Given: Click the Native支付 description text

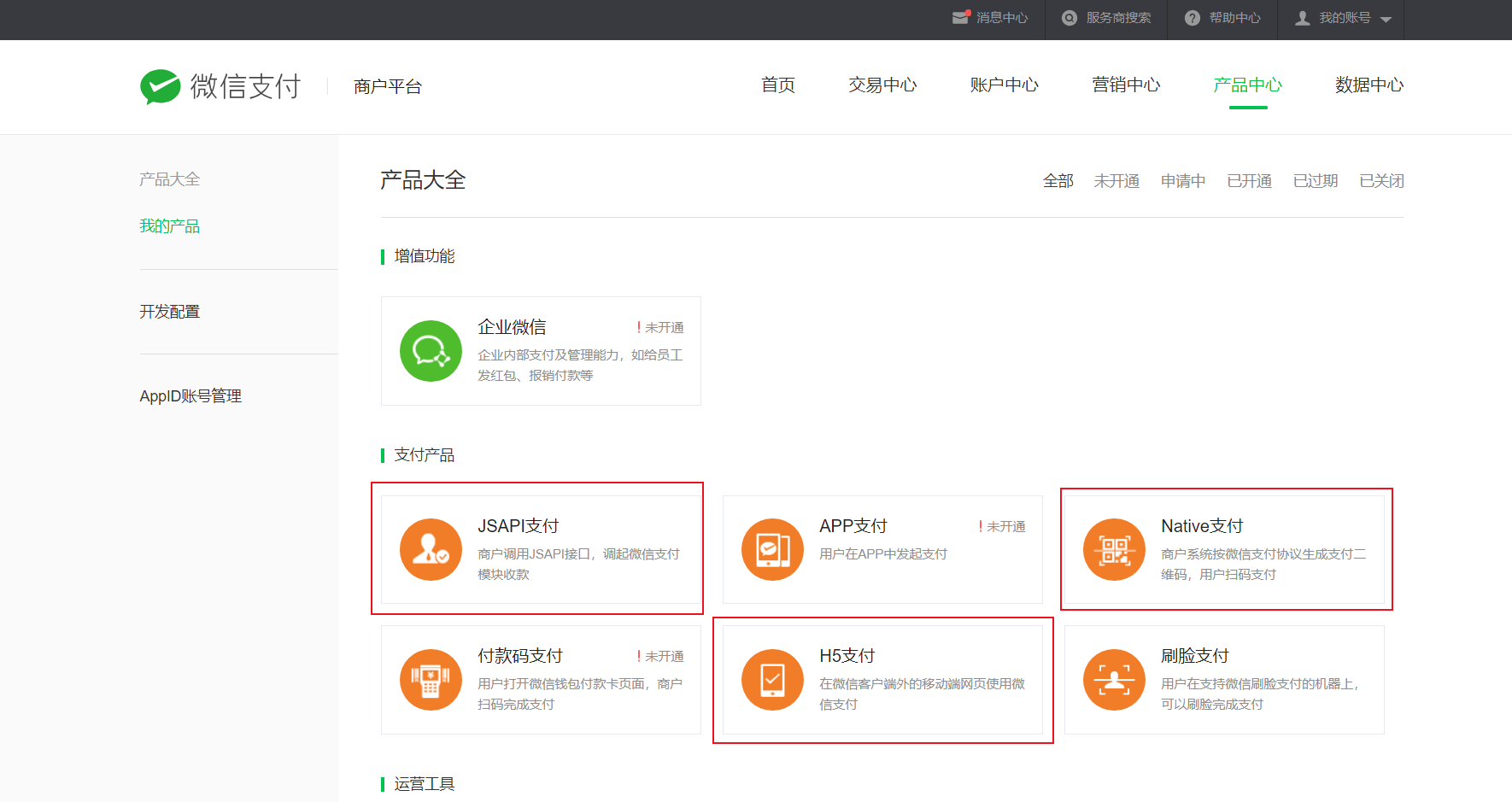Looking at the screenshot, I should click(1263, 565).
